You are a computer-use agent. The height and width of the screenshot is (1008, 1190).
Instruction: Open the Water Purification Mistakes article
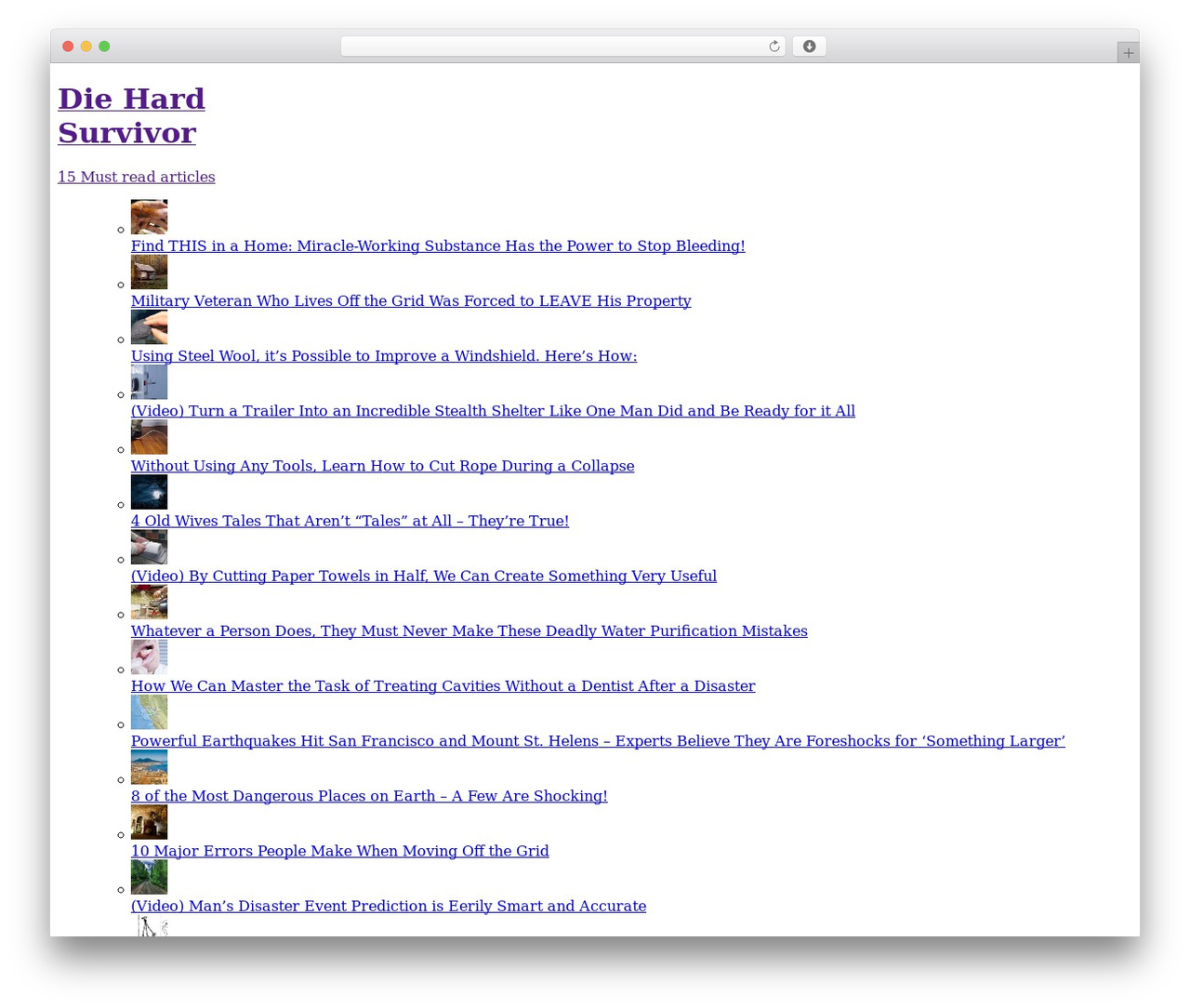pos(469,630)
